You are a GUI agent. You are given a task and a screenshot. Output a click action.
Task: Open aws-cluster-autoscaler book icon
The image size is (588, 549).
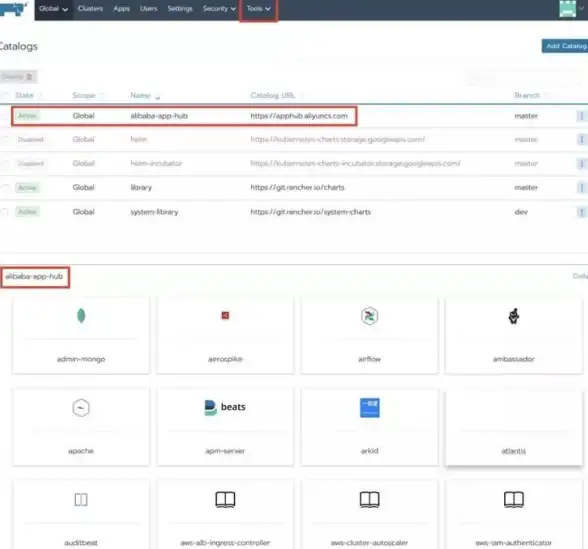(x=369, y=500)
